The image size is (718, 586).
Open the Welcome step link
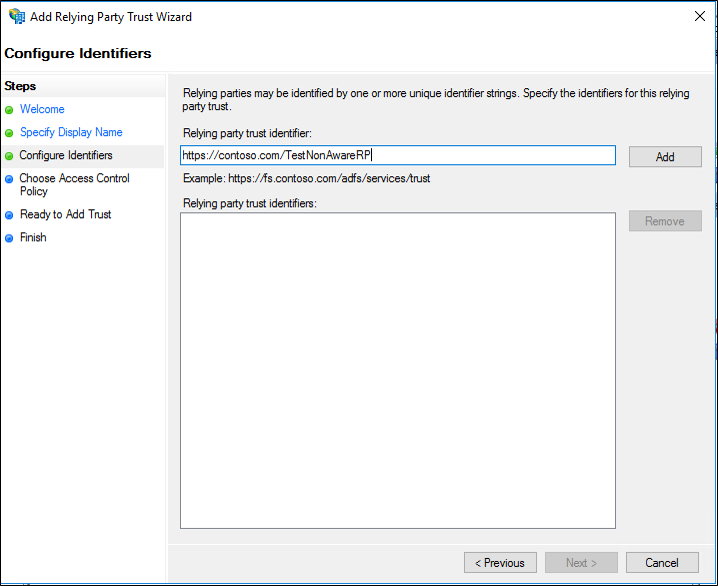click(42, 109)
